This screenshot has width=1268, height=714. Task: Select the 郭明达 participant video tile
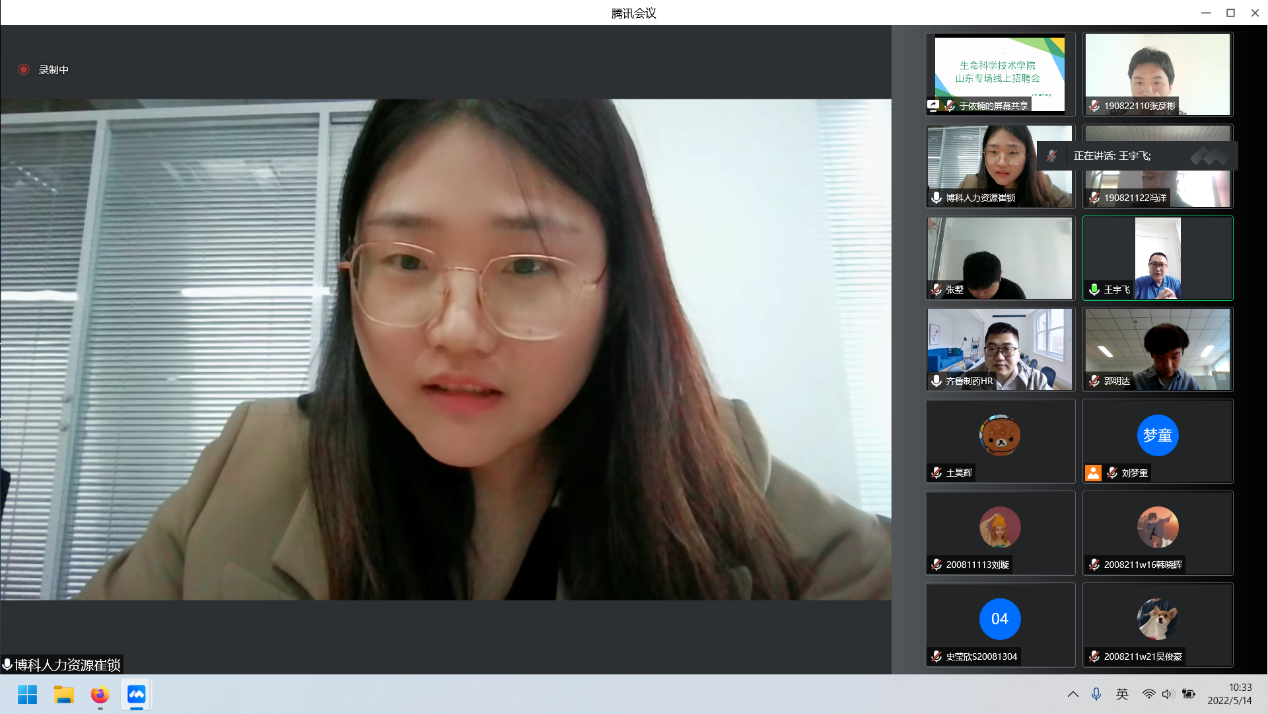click(1157, 349)
